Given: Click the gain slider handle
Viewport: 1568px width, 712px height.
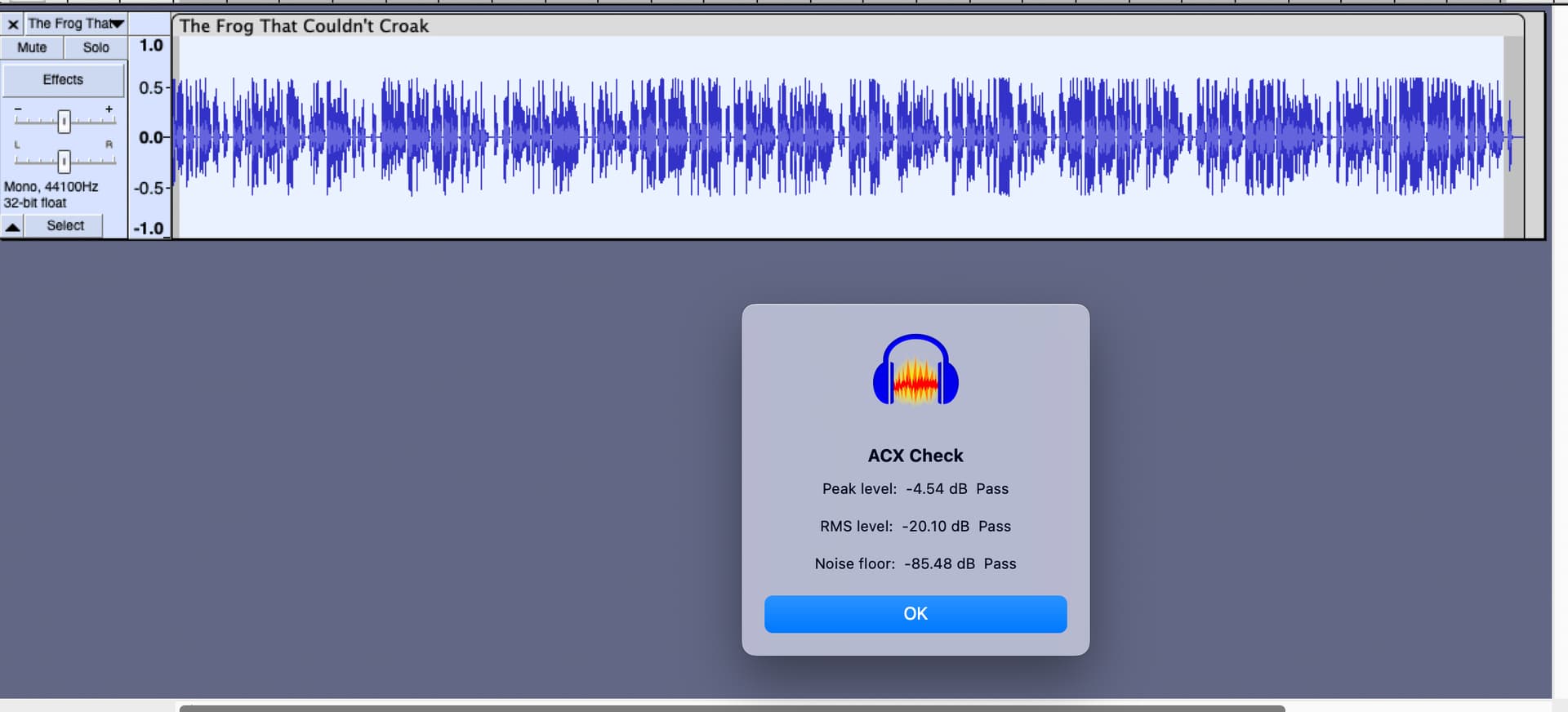Looking at the screenshot, I should point(64,122).
